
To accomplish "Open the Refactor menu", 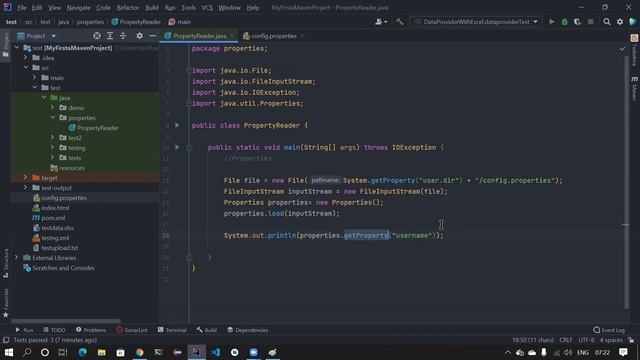I will coord(128,8).
